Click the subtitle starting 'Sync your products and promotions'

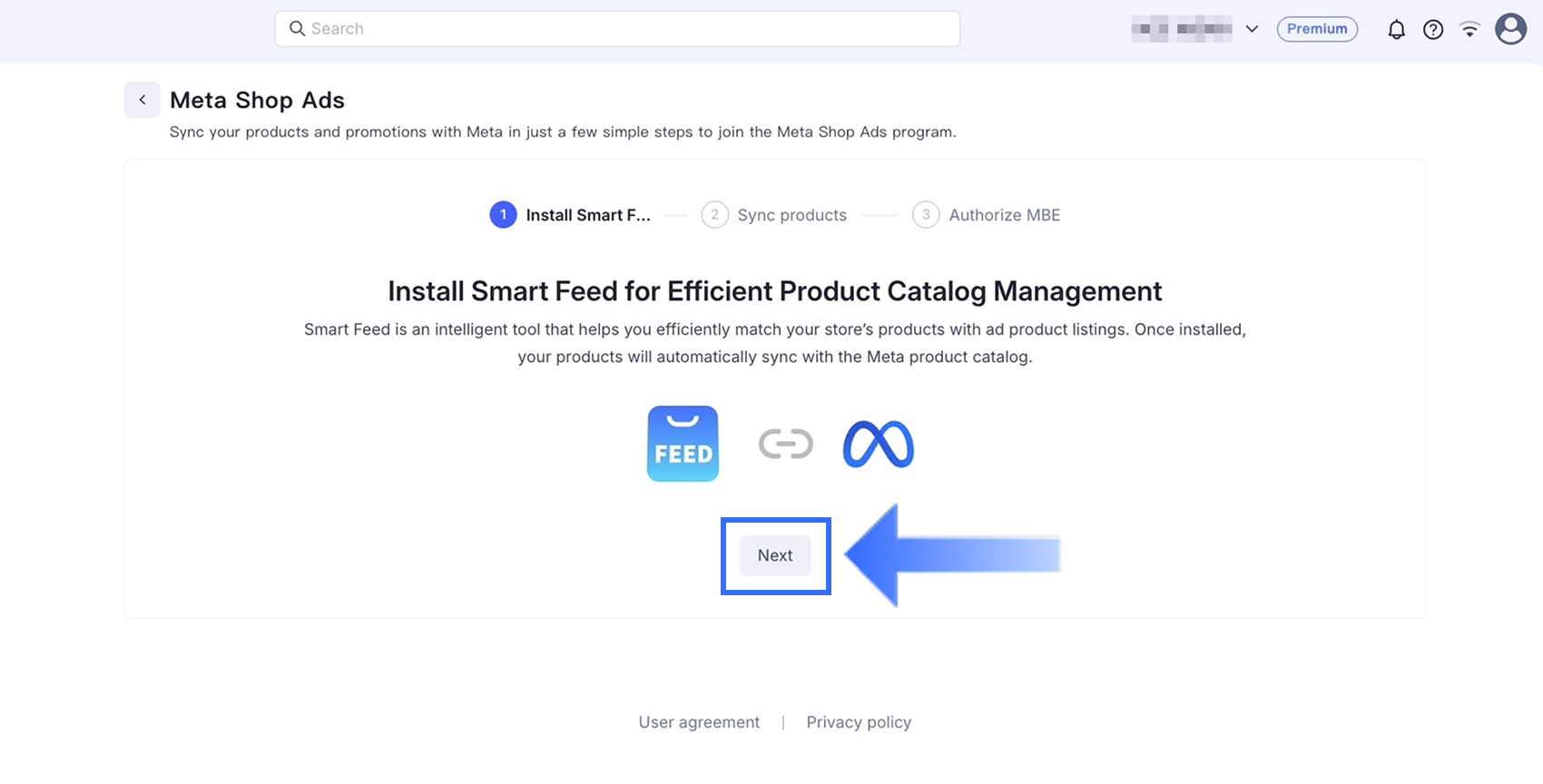563,132
